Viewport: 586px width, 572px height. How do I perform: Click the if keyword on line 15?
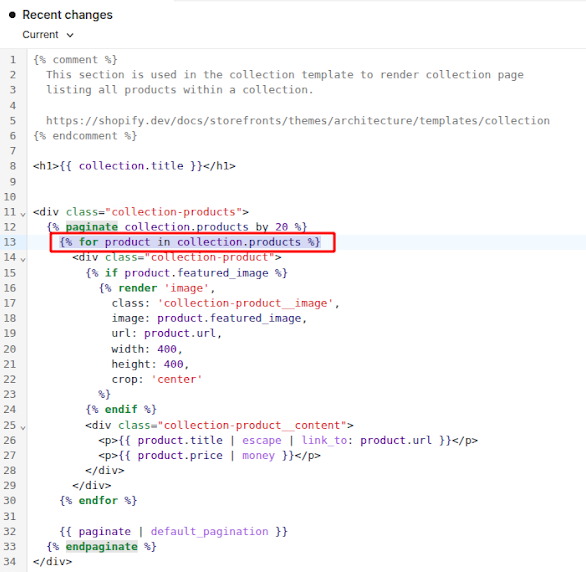[111, 273]
